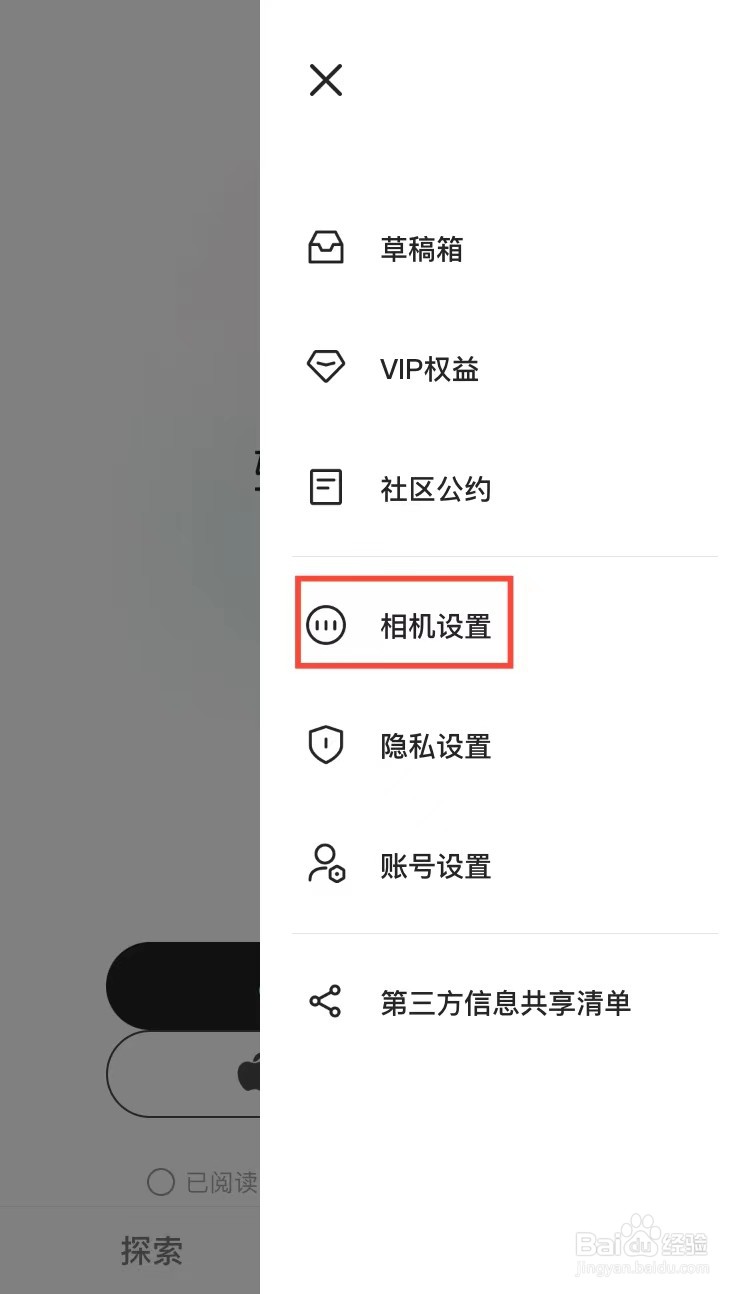Tap the Apple sign-in button
Image resolution: width=750 pixels, height=1294 pixels.
183,1074
